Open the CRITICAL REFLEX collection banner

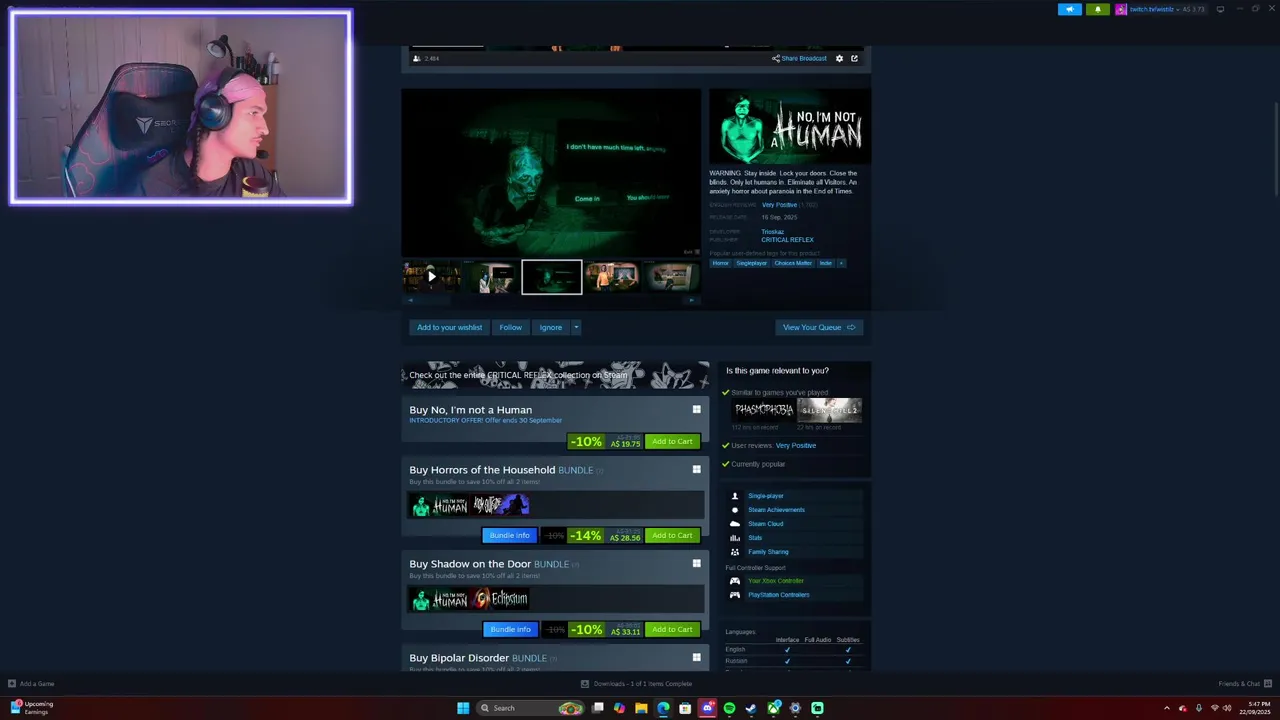tap(555, 375)
